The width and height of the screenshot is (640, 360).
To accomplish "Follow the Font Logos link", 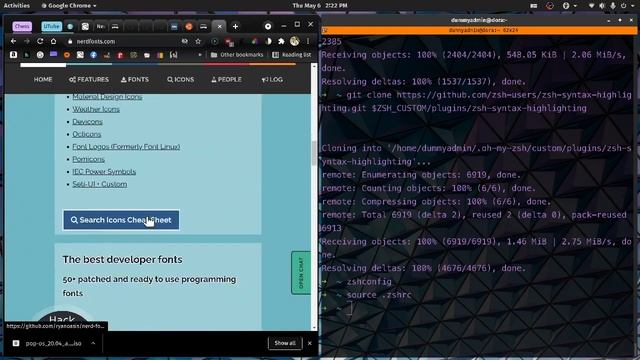I will click(x=126, y=147).
